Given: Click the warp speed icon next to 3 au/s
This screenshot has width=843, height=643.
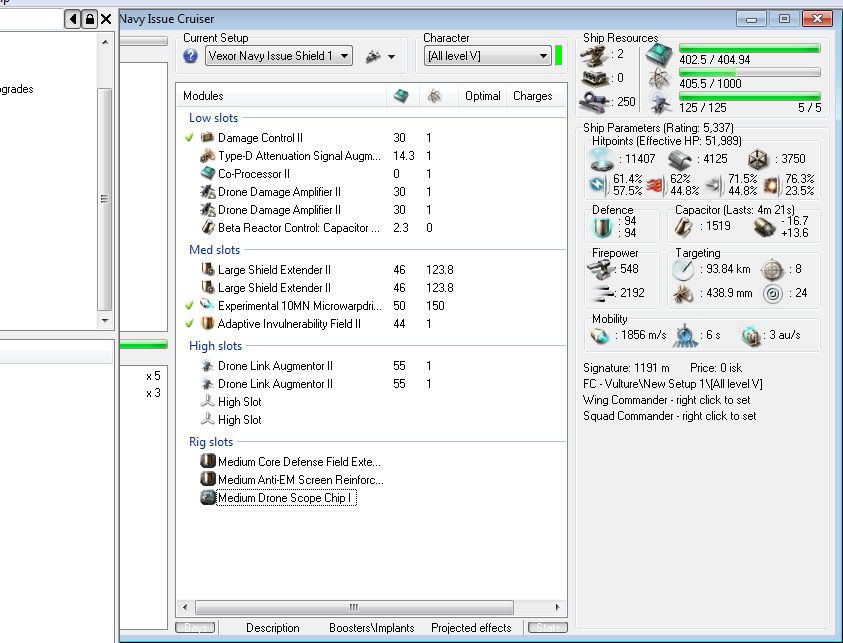Looking at the screenshot, I should pyautogui.click(x=750, y=335).
